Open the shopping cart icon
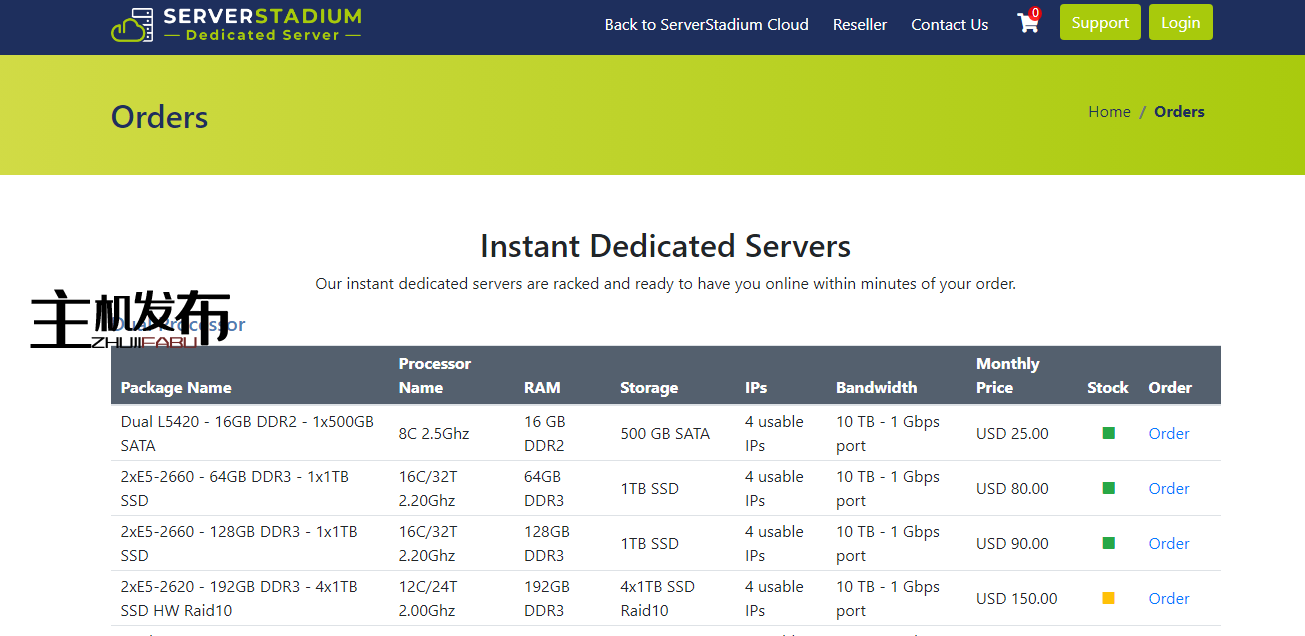The width and height of the screenshot is (1305, 636). (x=1028, y=23)
